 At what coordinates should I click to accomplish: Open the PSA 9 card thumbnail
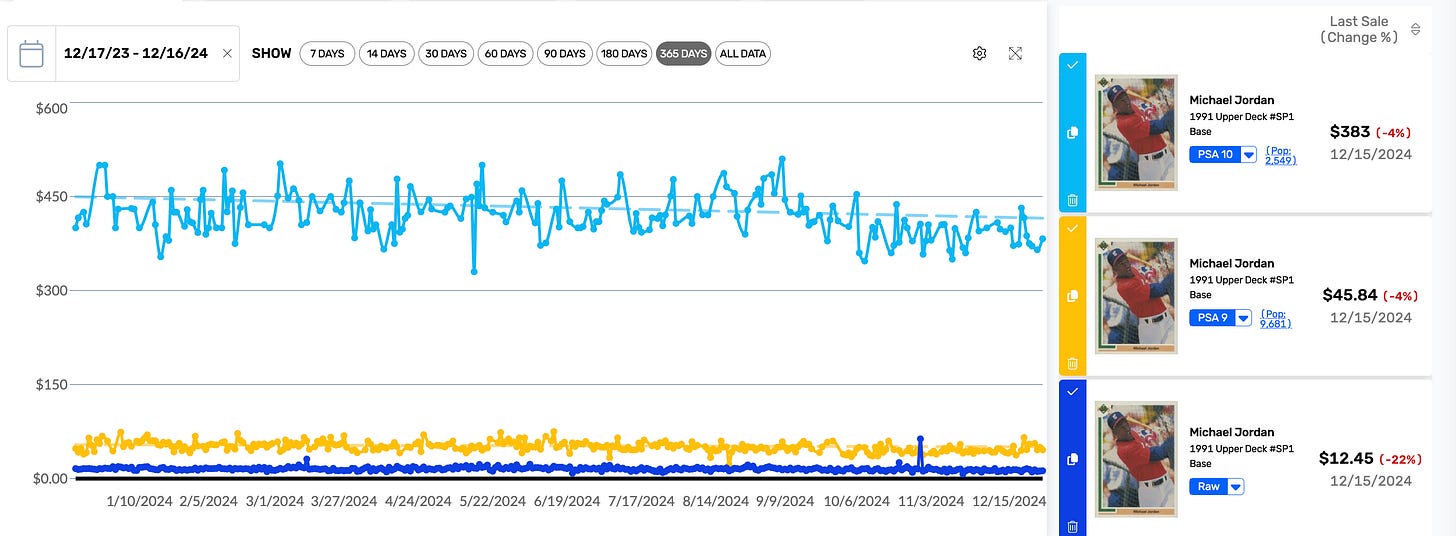pyautogui.click(x=1136, y=296)
